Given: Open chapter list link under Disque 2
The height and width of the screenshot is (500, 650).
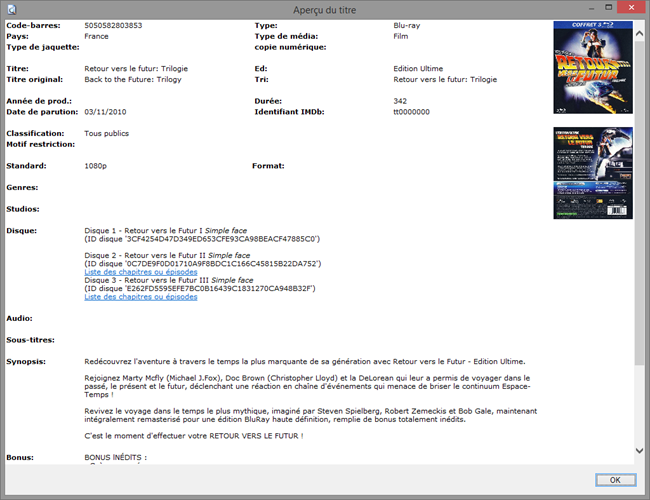Looking at the screenshot, I should point(141,272).
